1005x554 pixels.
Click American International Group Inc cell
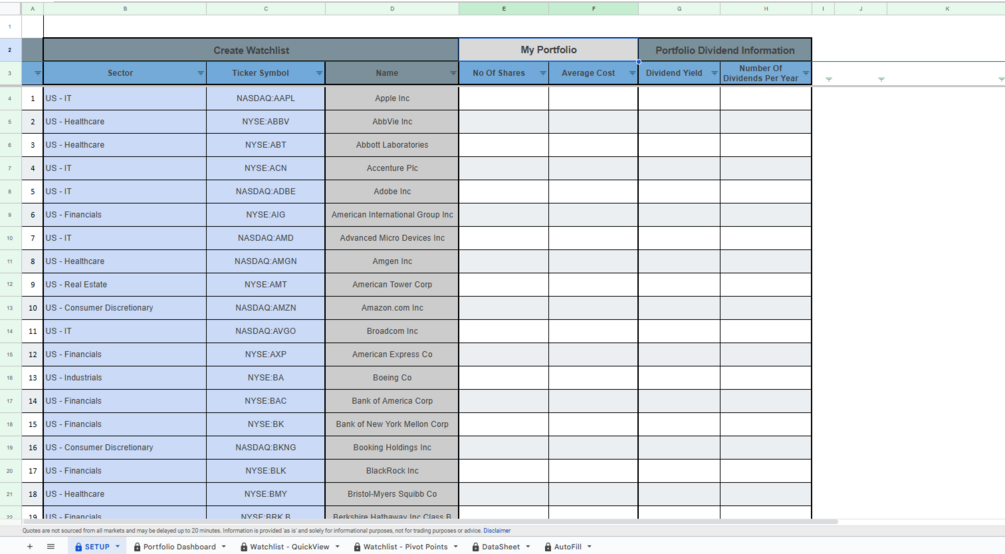click(x=392, y=215)
